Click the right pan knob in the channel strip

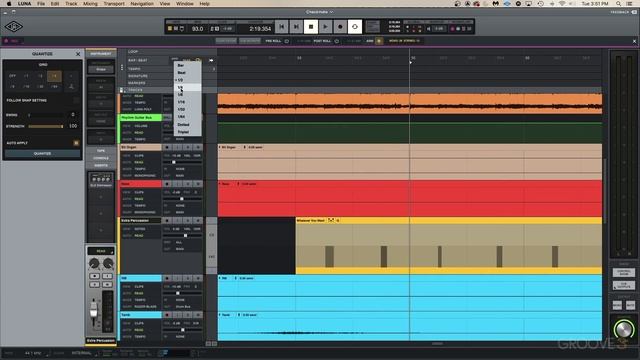108,264
